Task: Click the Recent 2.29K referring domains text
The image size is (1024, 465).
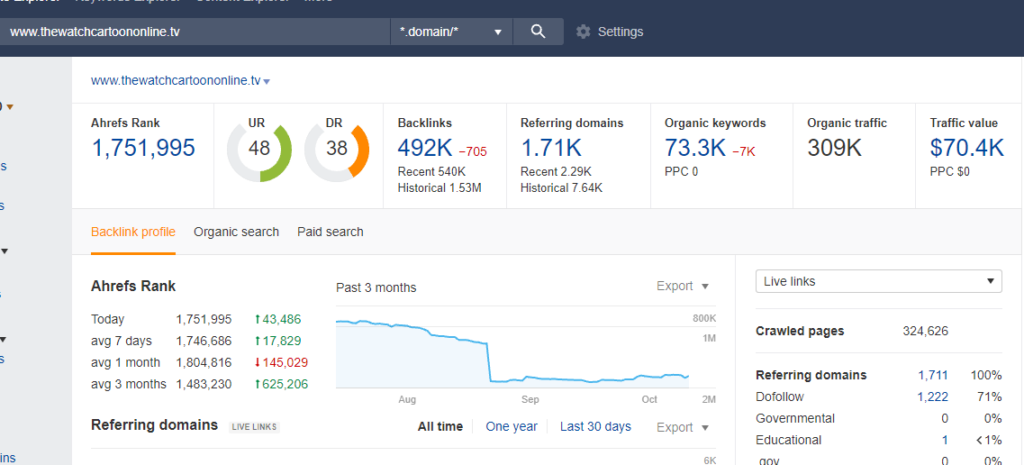Action: click(556, 172)
